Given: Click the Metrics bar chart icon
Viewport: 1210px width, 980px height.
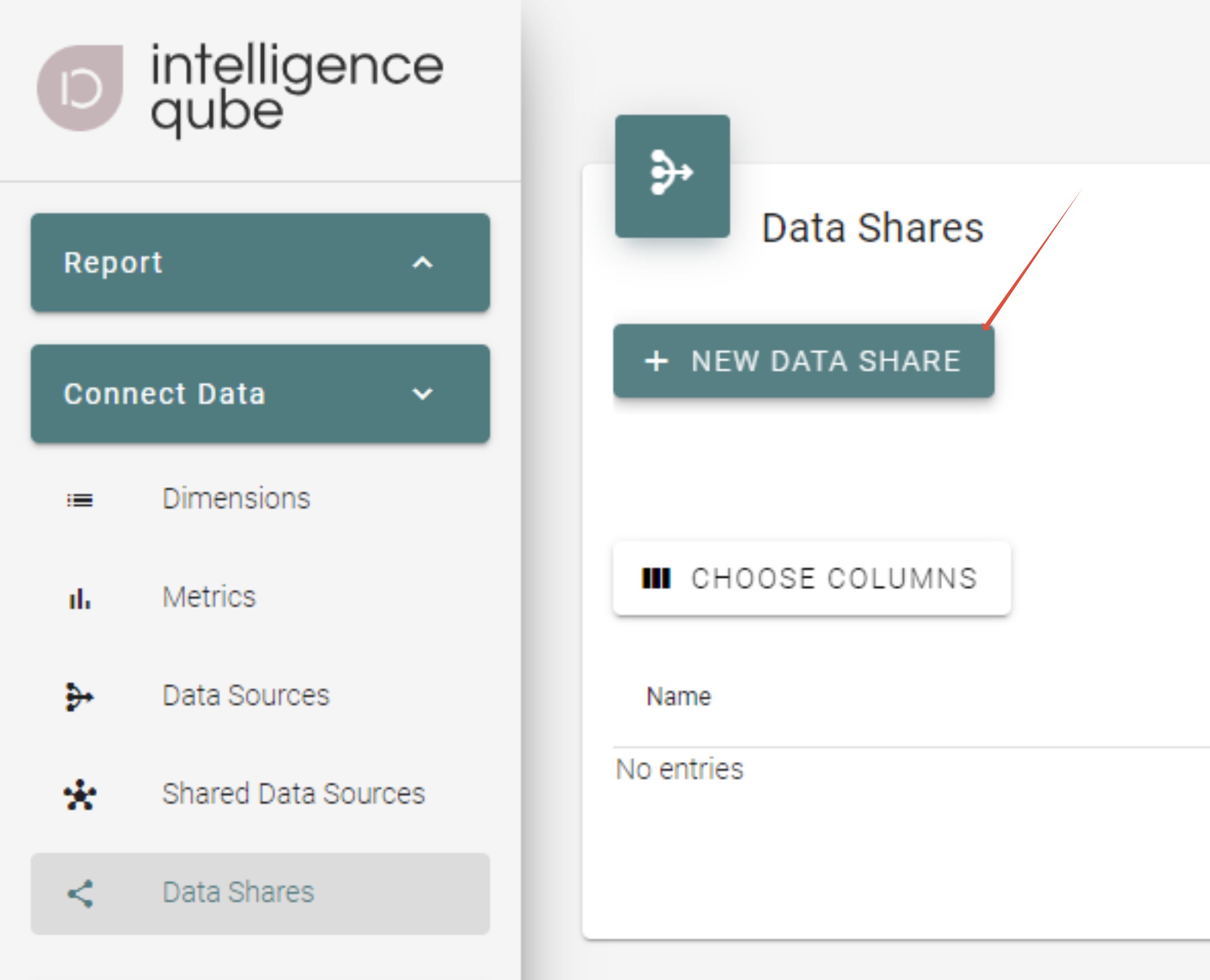Looking at the screenshot, I should click(80, 599).
